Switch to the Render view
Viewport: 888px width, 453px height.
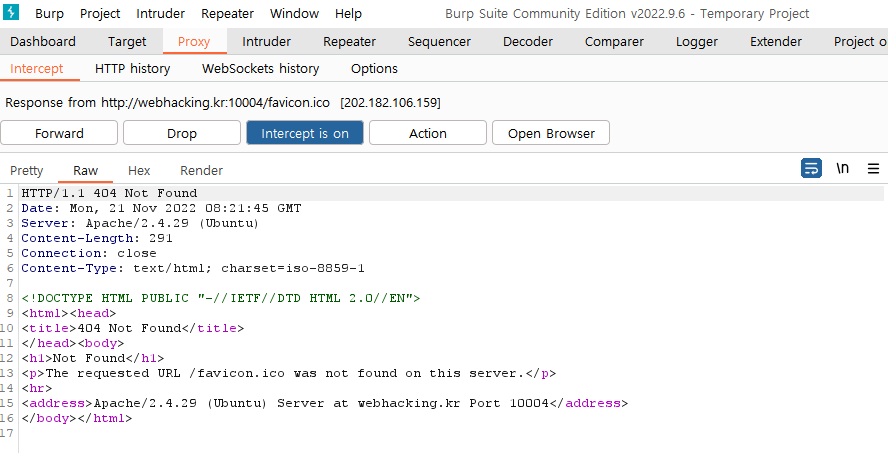tap(202, 170)
